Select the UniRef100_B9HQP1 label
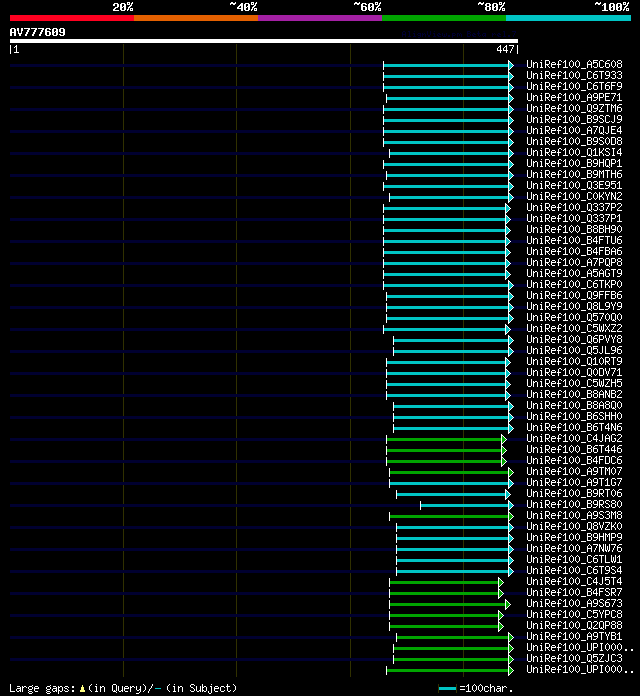The height and width of the screenshot is (696, 640). (x=574, y=163)
